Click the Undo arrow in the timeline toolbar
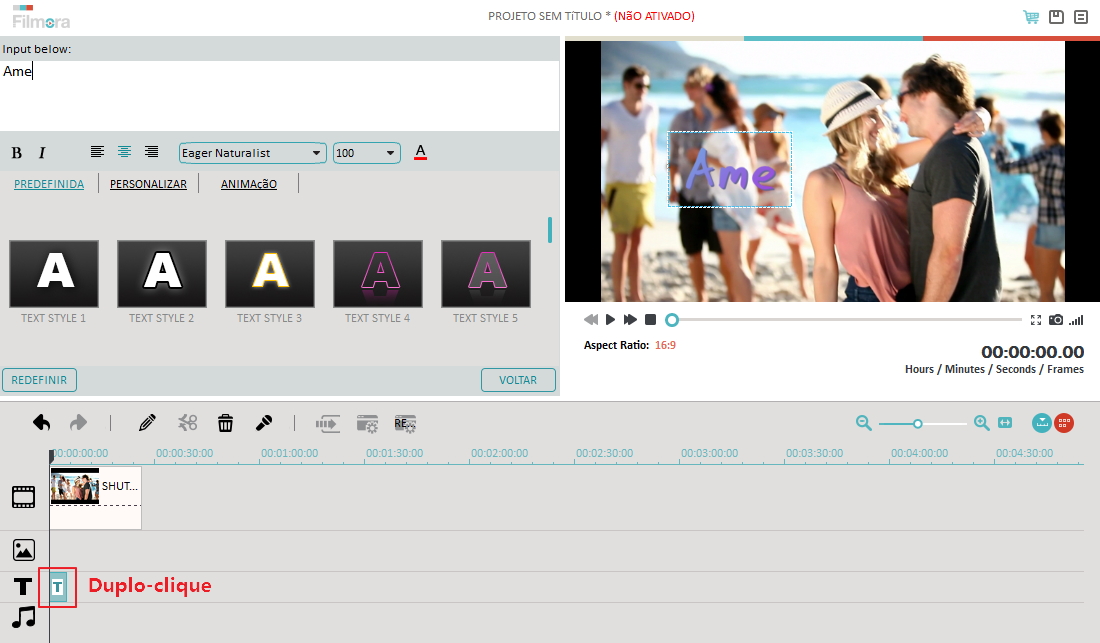This screenshot has height=643, width=1100. click(x=41, y=423)
